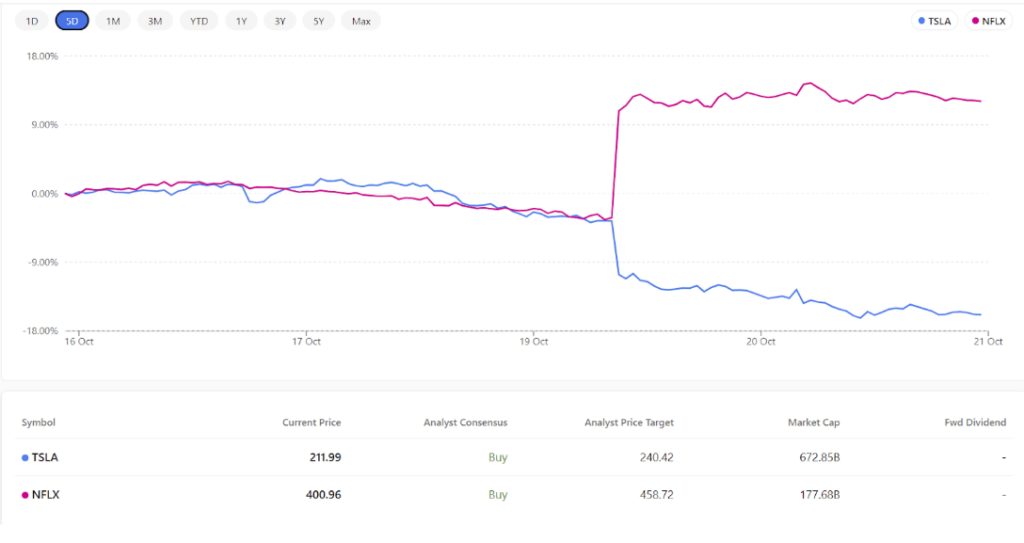The height and width of the screenshot is (543, 1024).
Task: Click the Analyst Price Target header
Action: pos(629,422)
